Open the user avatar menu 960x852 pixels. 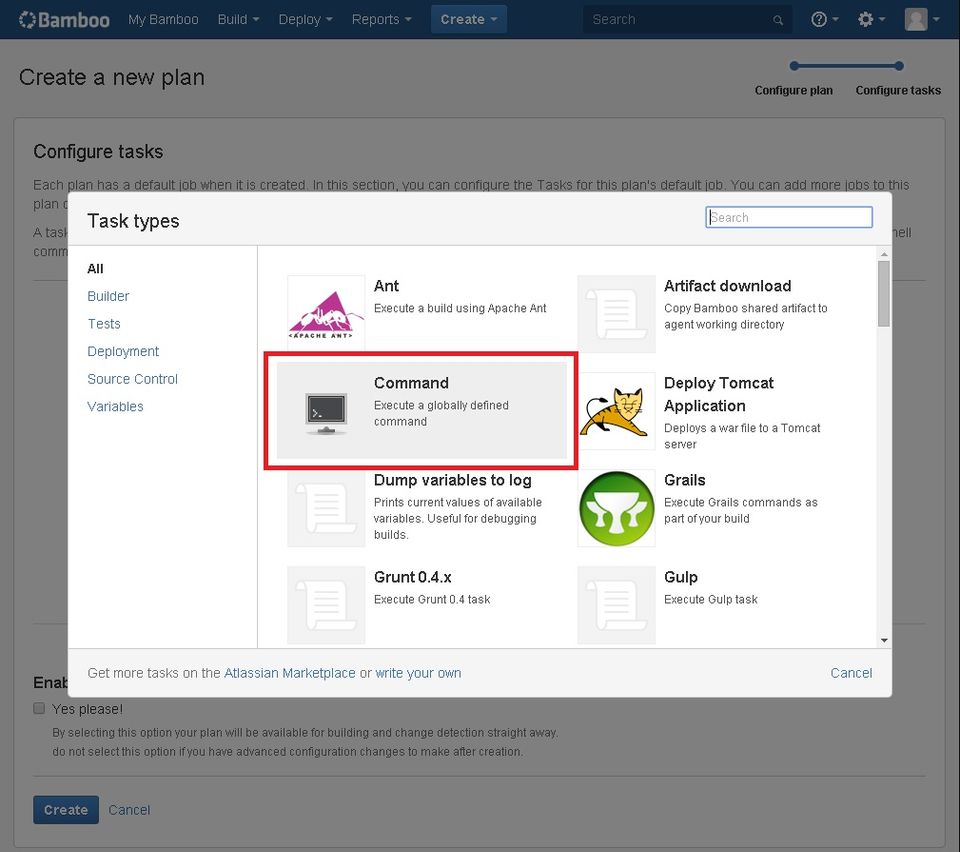pyautogui.click(x=921, y=20)
